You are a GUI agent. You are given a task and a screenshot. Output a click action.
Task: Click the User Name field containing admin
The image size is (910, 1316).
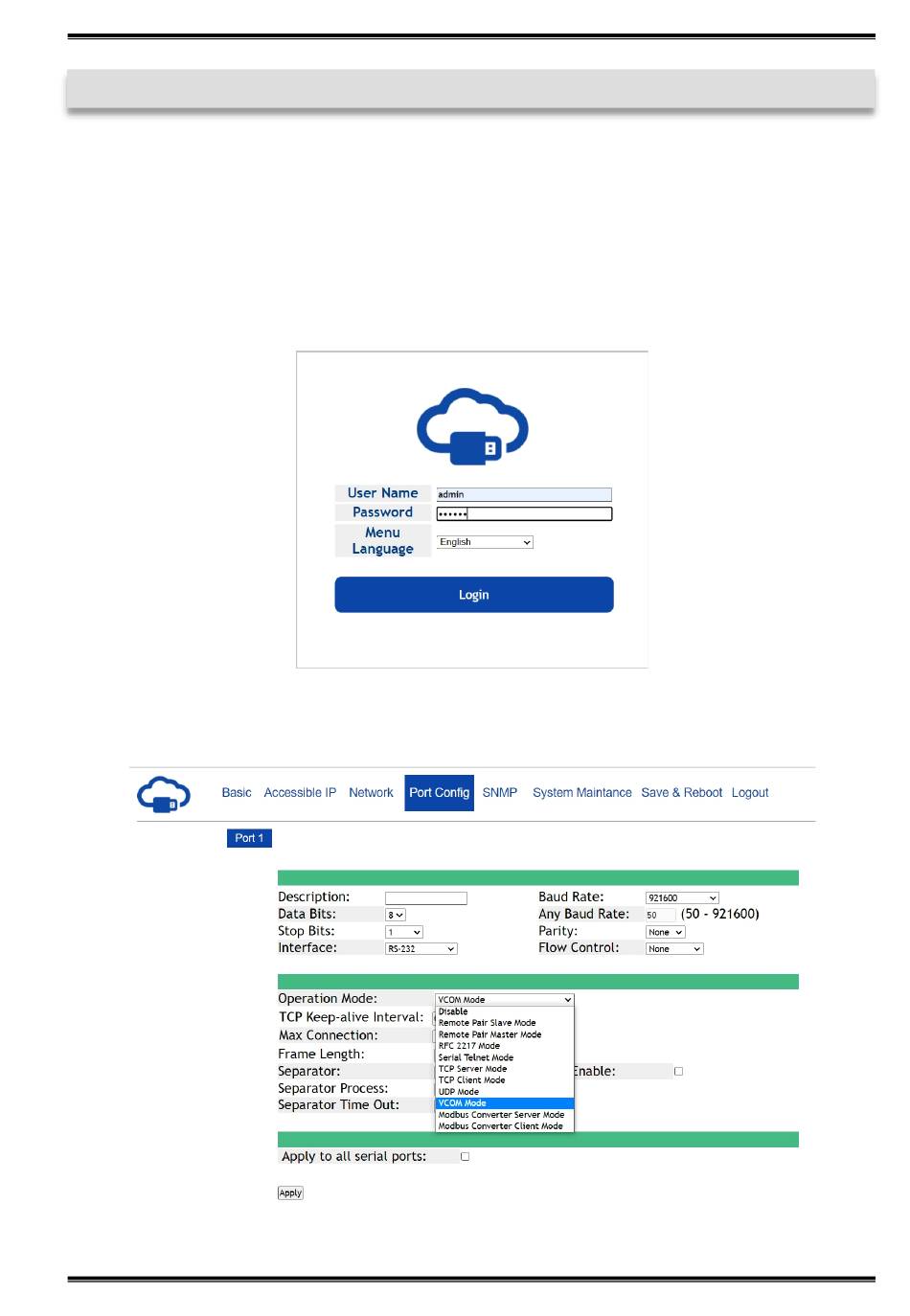[x=524, y=494]
